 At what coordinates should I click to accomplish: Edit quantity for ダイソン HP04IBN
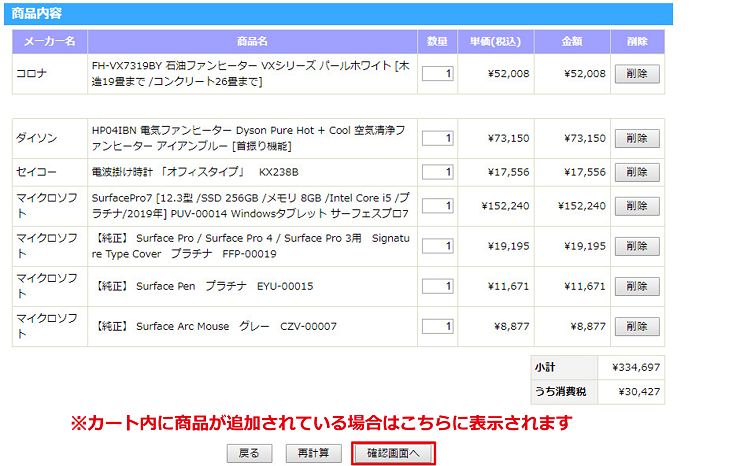point(438,138)
